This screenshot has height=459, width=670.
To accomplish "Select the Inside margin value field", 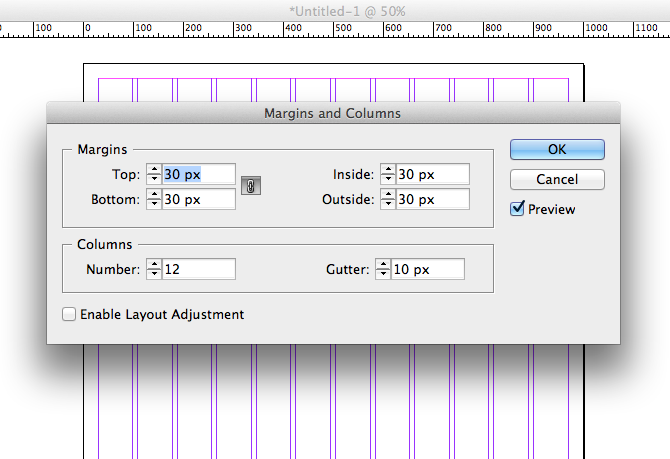I will [x=432, y=174].
